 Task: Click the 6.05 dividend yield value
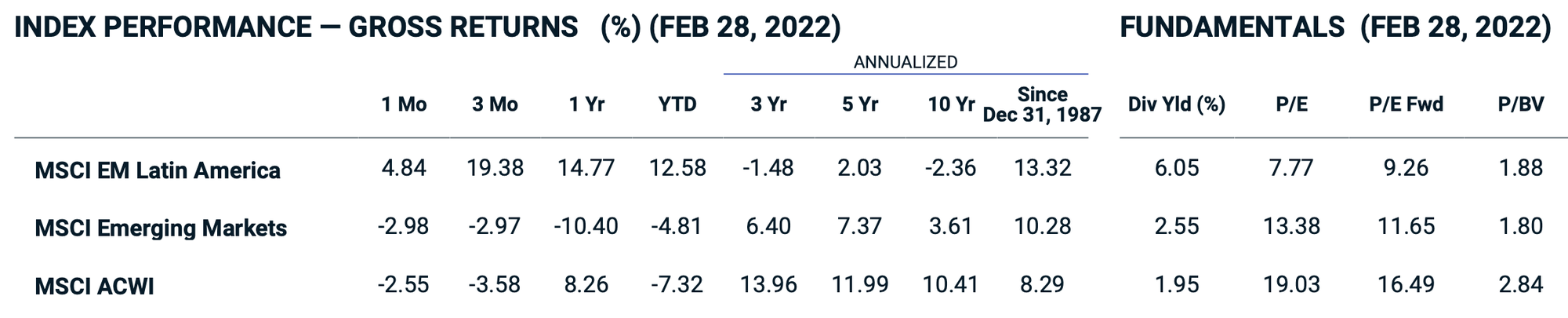pyautogui.click(x=1177, y=168)
